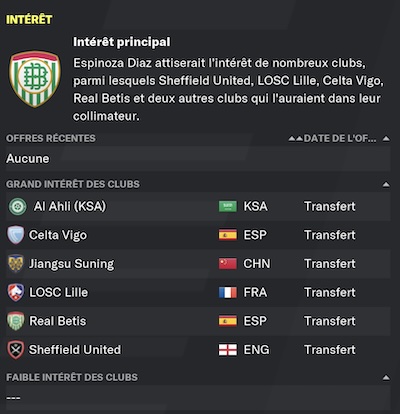Click the France flag beside FRA
The image size is (400, 414).
(228, 292)
